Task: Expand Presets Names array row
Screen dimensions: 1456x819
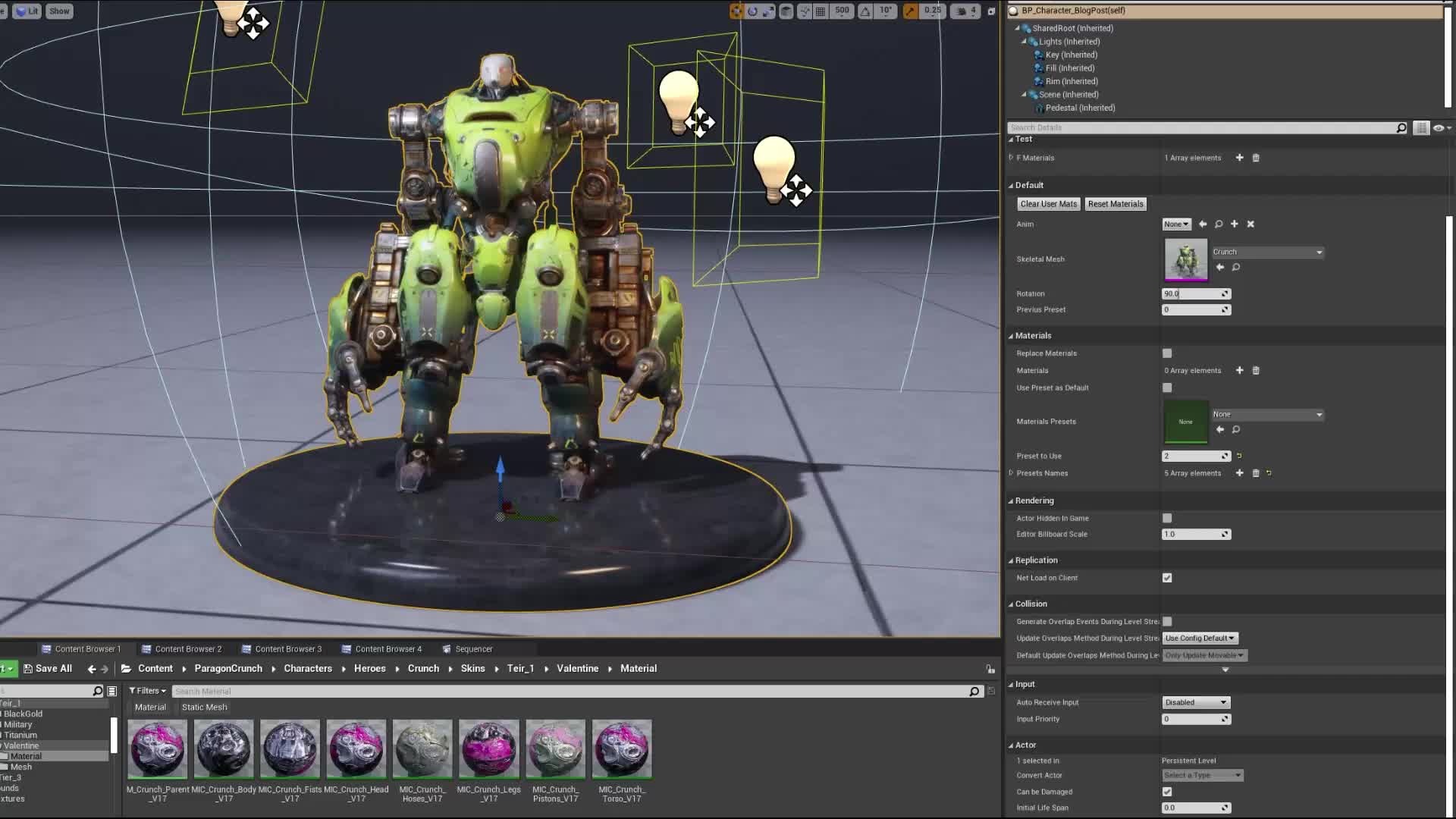Action: click(x=1011, y=473)
